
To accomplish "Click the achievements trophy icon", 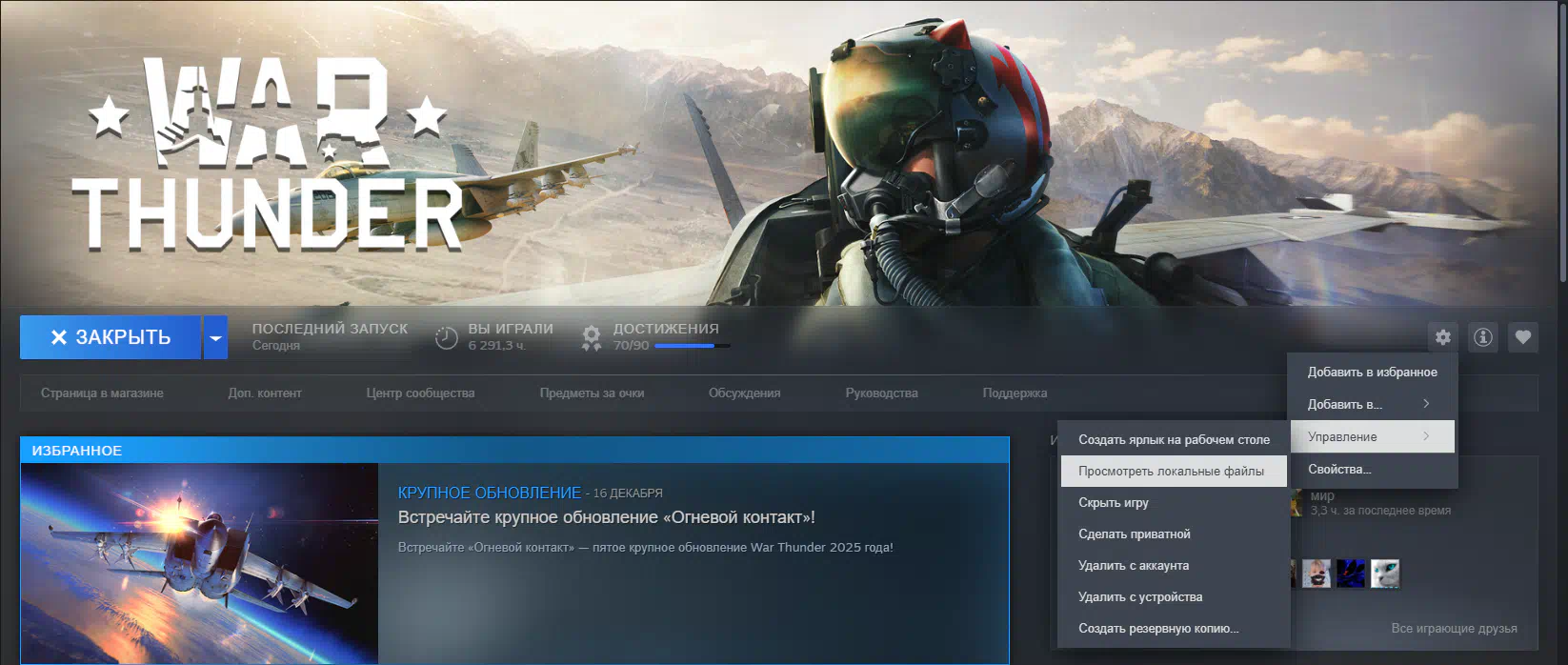I will (x=592, y=337).
